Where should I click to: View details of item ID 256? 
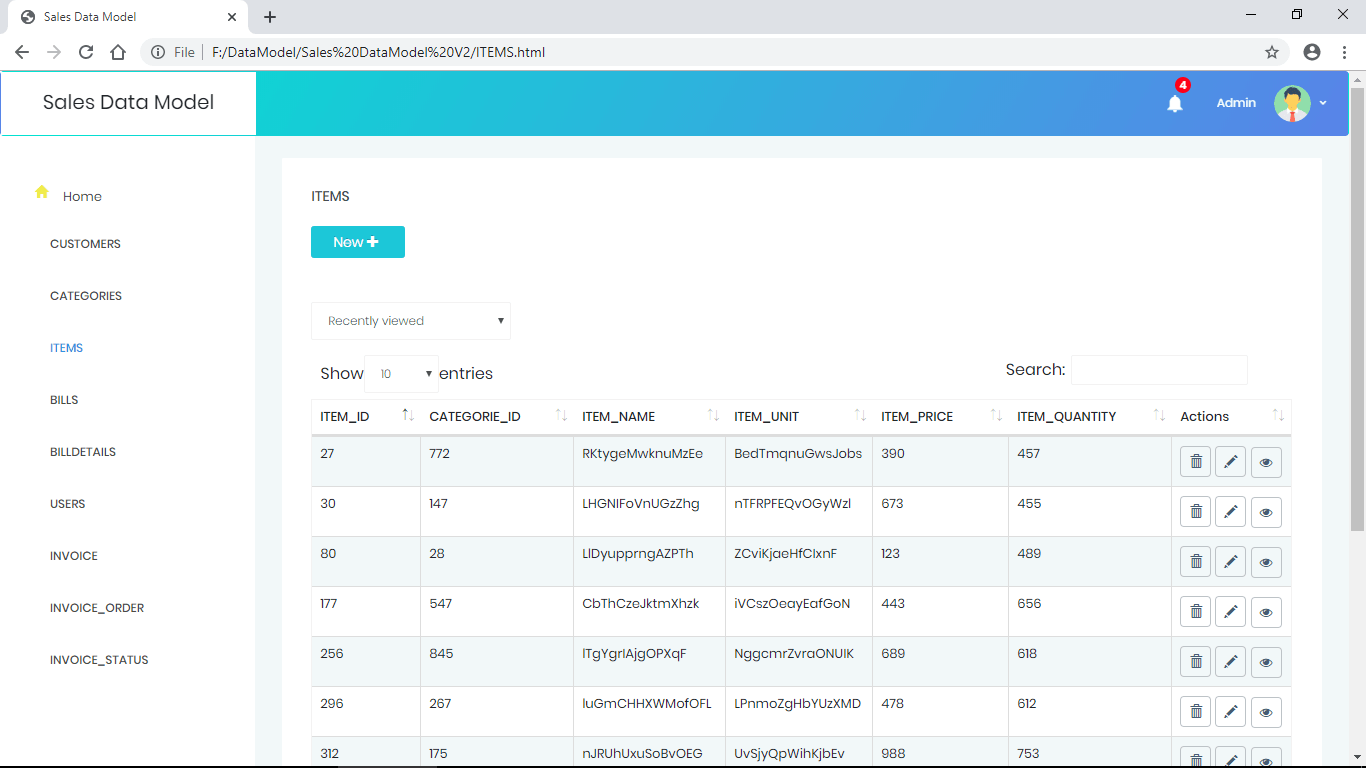[x=1266, y=662]
